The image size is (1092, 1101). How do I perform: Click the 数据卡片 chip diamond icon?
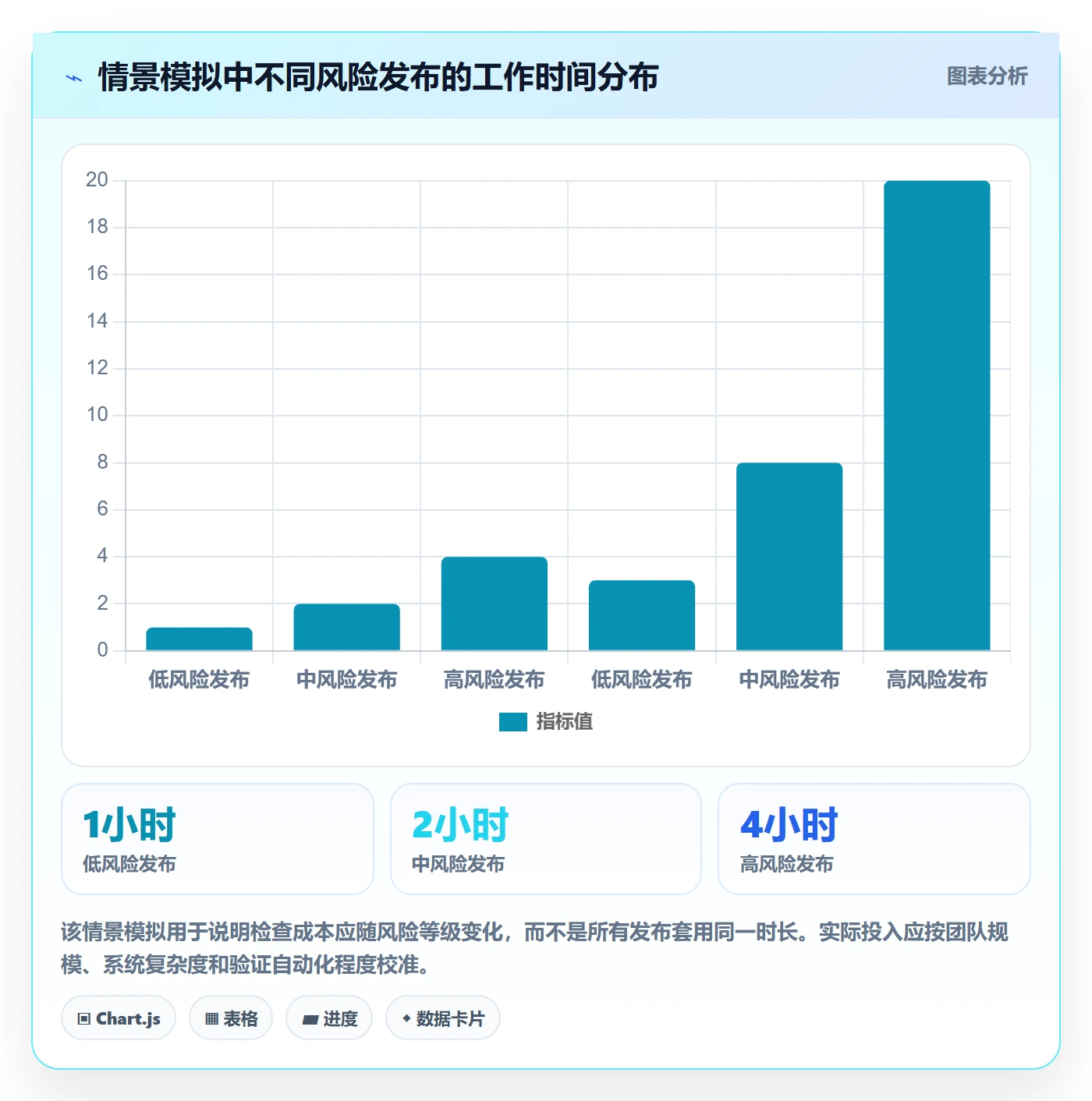coord(406,1018)
